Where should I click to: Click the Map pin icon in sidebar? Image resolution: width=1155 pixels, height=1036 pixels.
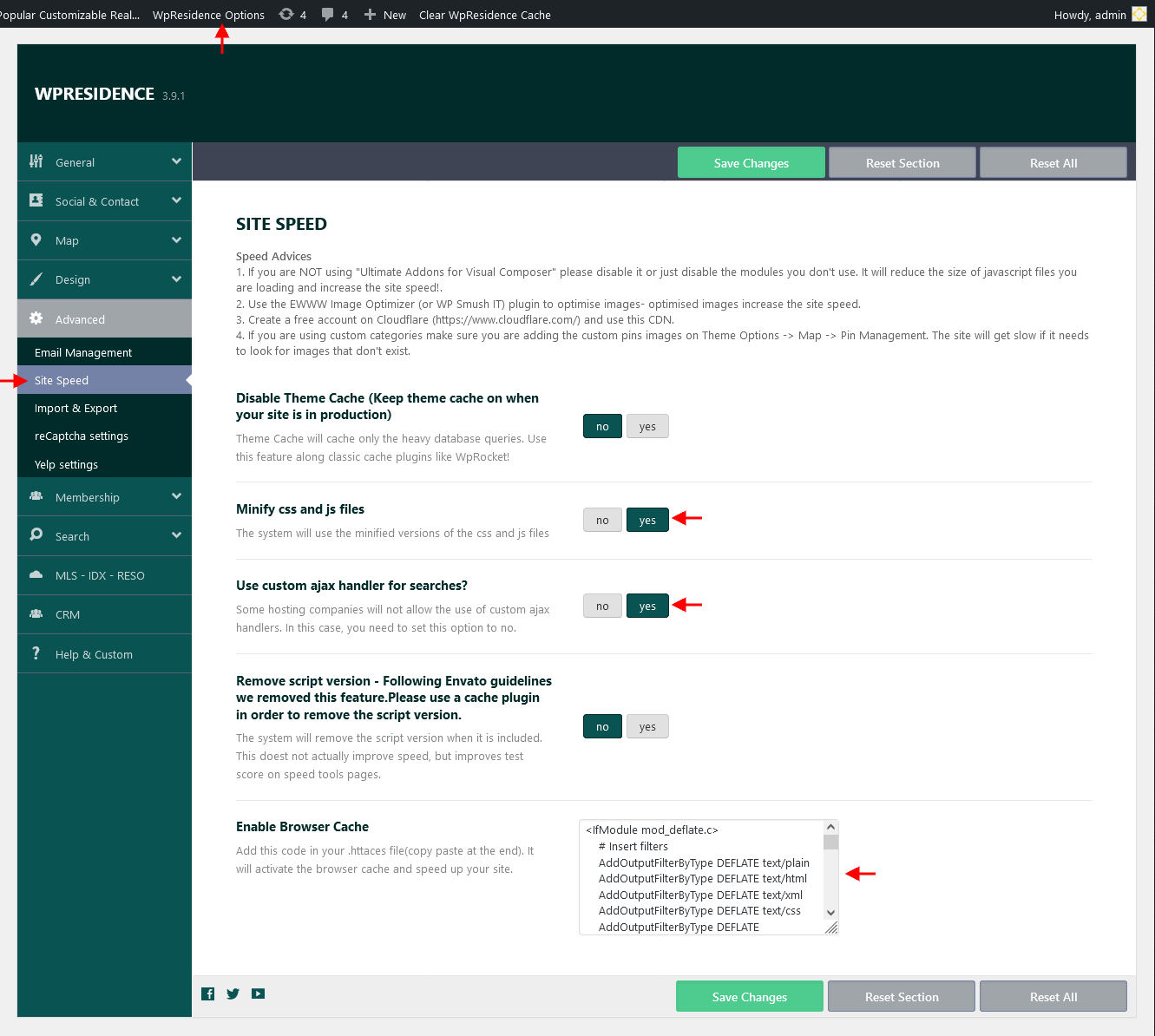[36, 239]
